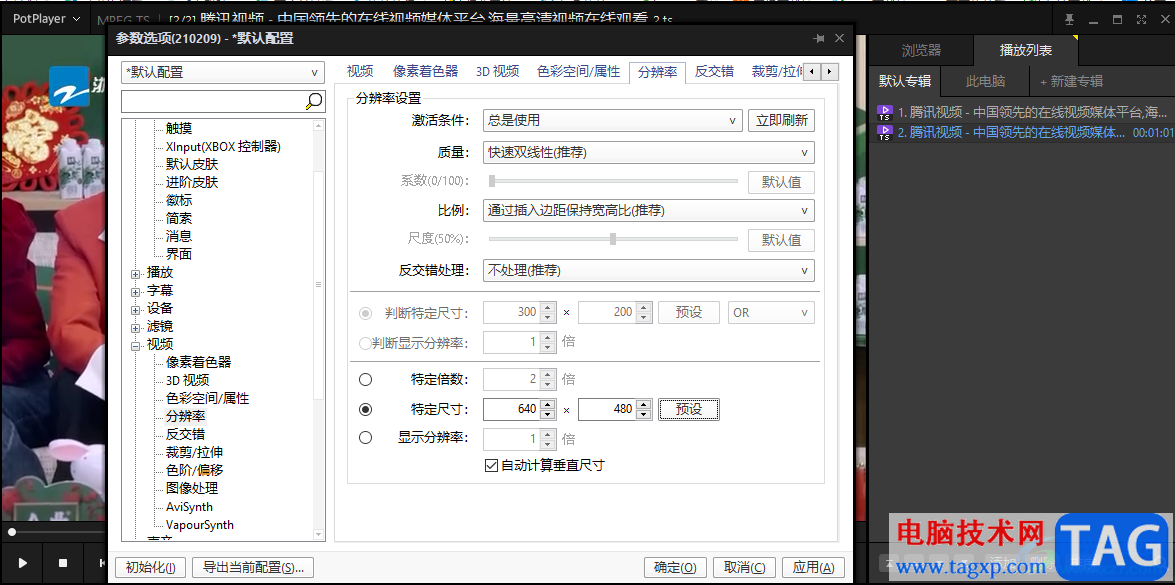Open the 激活条件 dropdown showing 总是使用
This screenshot has width=1175, height=585.
612,120
